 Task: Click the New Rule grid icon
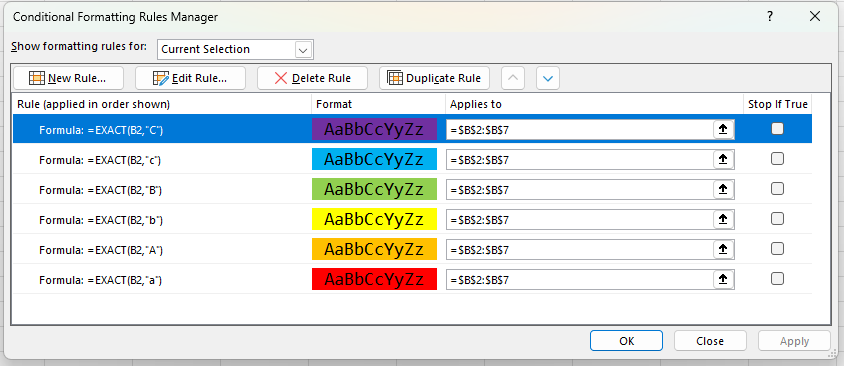coord(37,78)
